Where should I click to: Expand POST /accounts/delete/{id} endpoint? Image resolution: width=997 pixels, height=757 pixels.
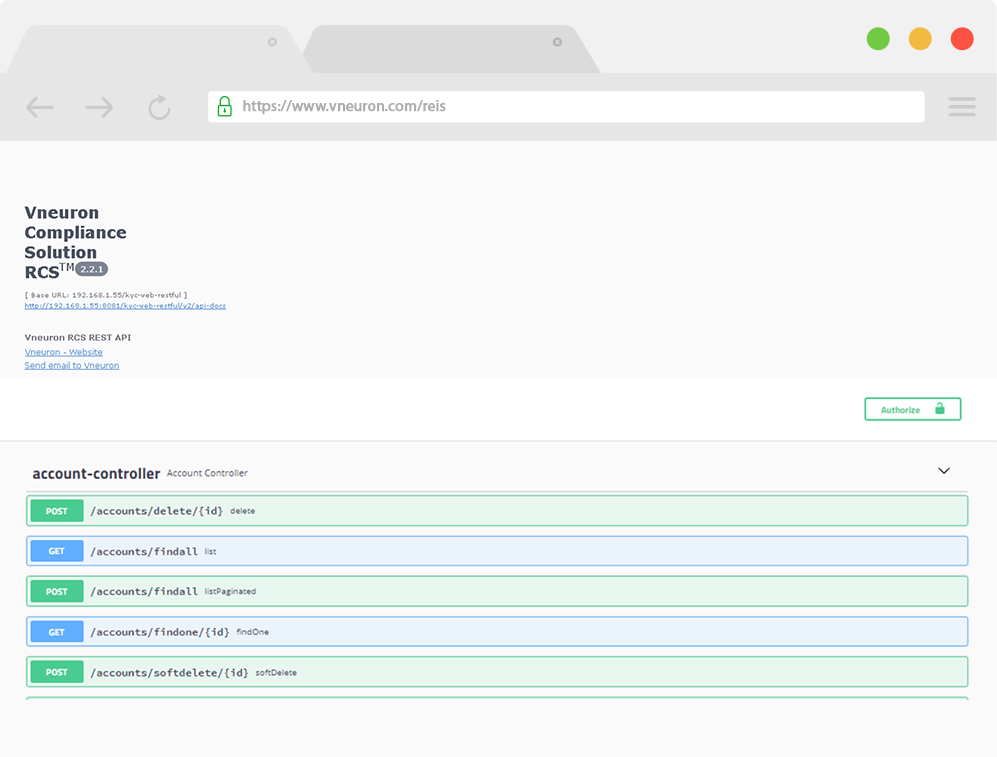click(497, 511)
